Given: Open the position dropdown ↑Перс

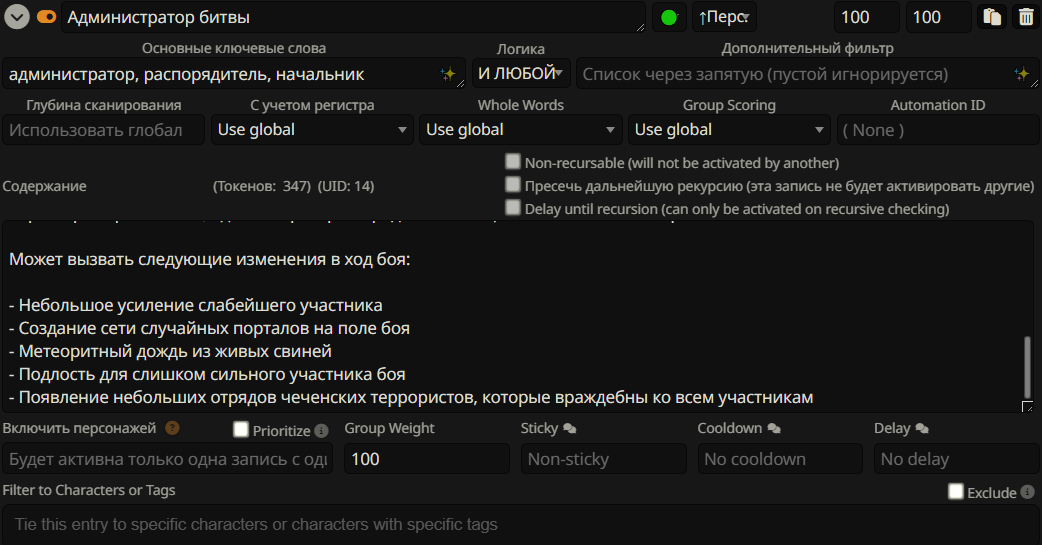Looking at the screenshot, I should tap(724, 17).
